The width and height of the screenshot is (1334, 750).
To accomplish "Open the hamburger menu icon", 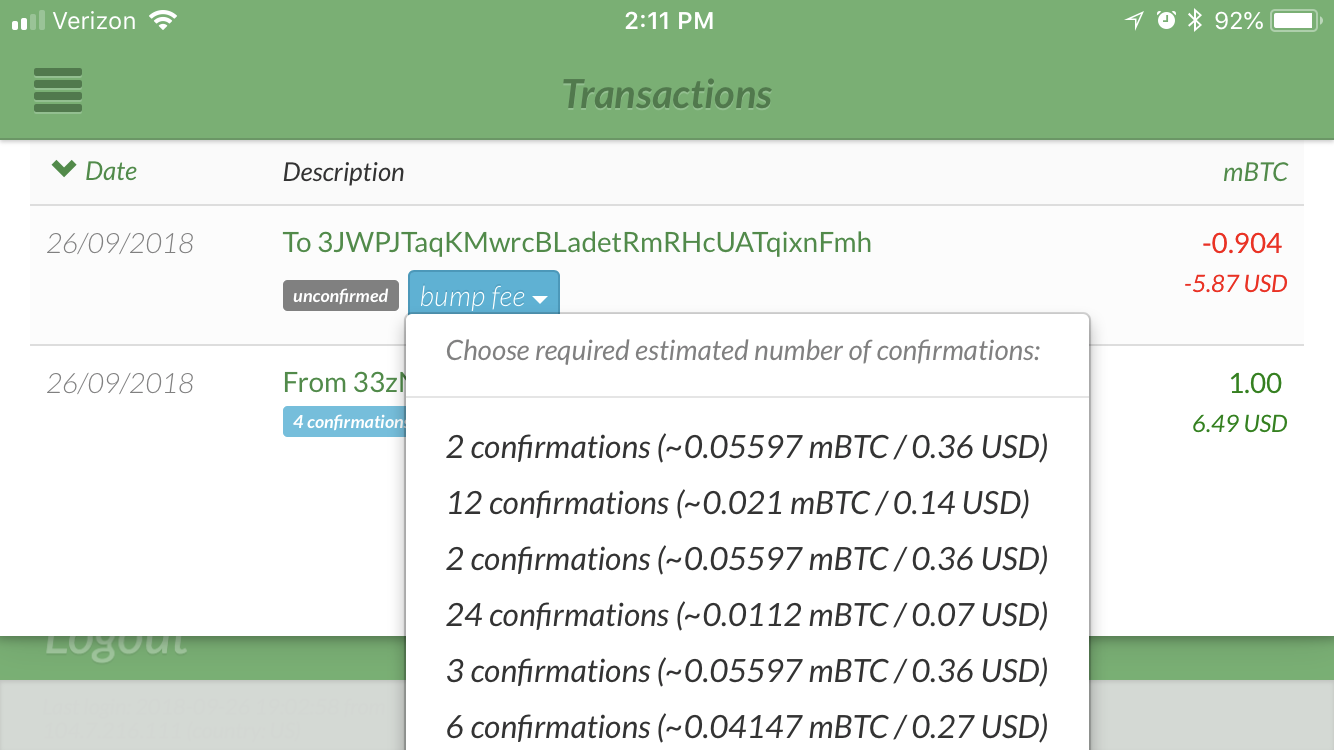I will pyautogui.click(x=58, y=91).
